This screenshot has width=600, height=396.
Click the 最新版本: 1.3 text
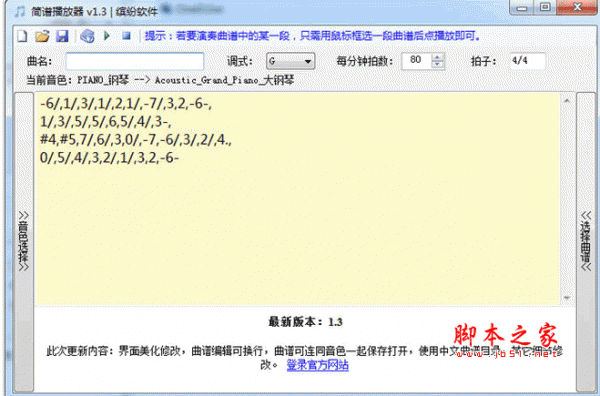305,322
